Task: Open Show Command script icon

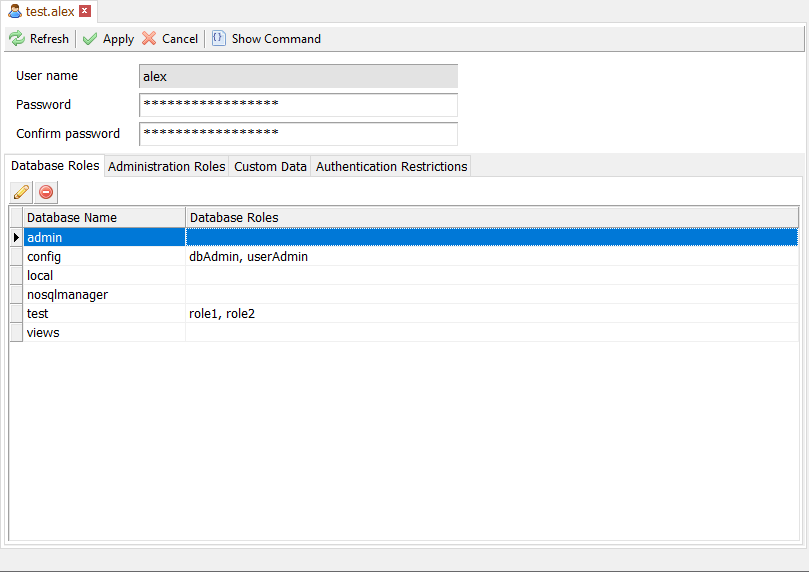Action: point(218,39)
